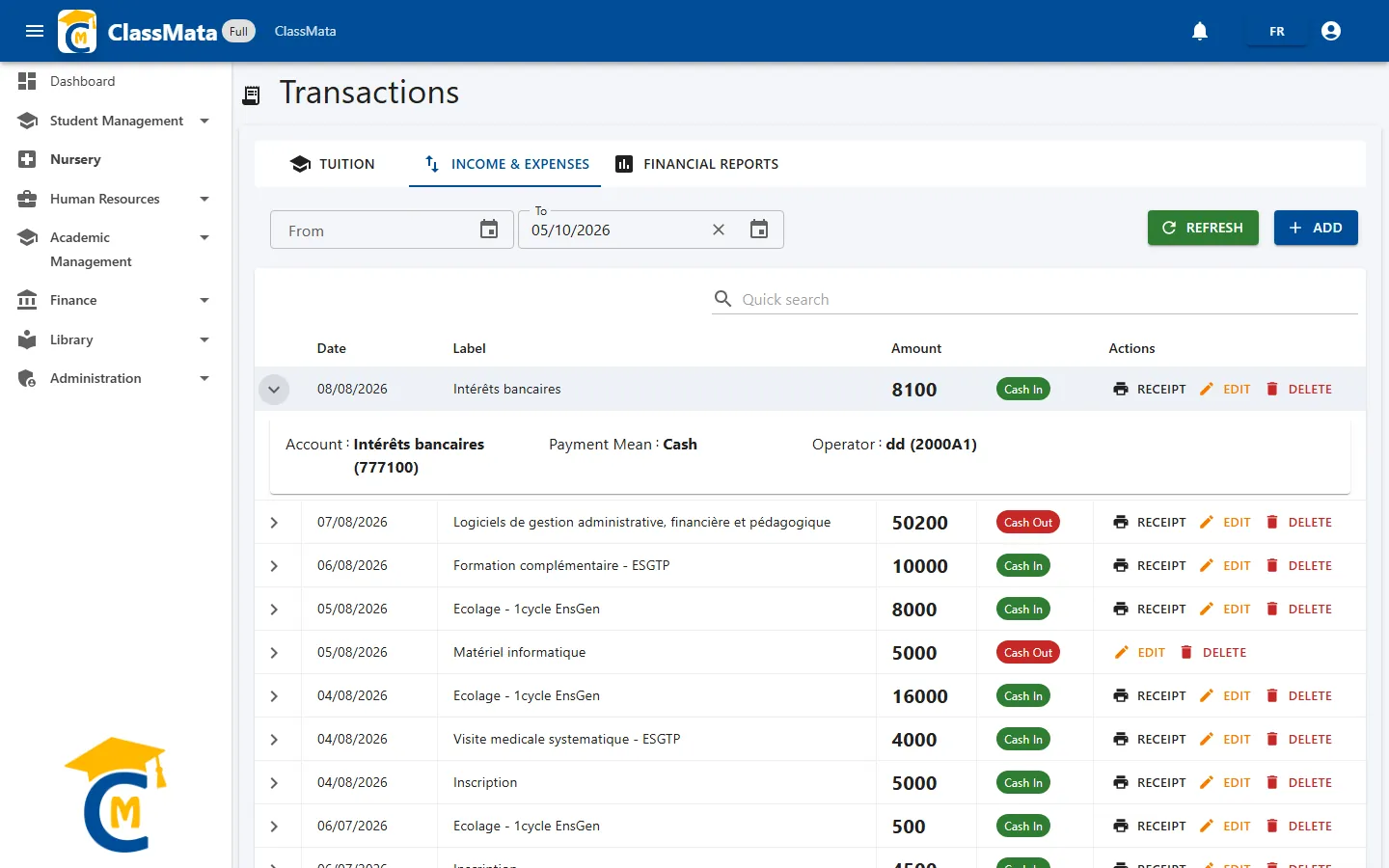Edit the Inscription 5000 transaction
The image size is (1389, 868).
click(1225, 783)
